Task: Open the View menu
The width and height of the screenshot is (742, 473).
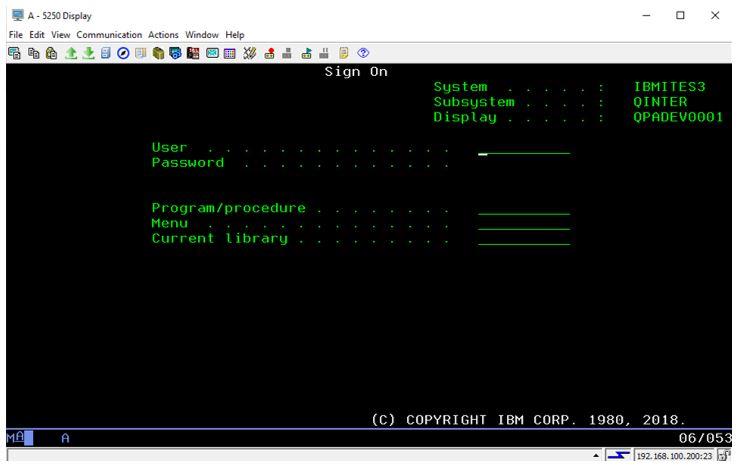Action: click(x=61, y=35)
